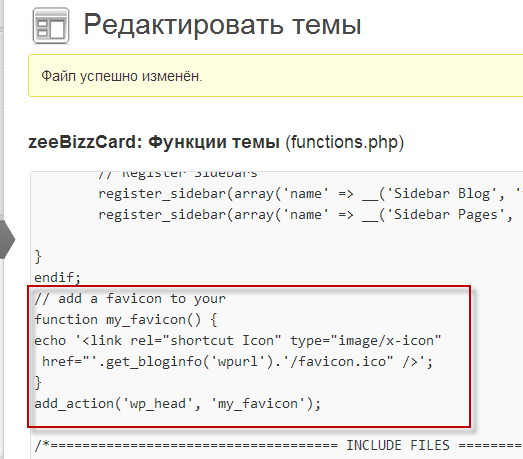Click the "Редактировать темы" page heading
Image resolution: width=523 pixels, height=459 pixels.
(x=222, y=24)
